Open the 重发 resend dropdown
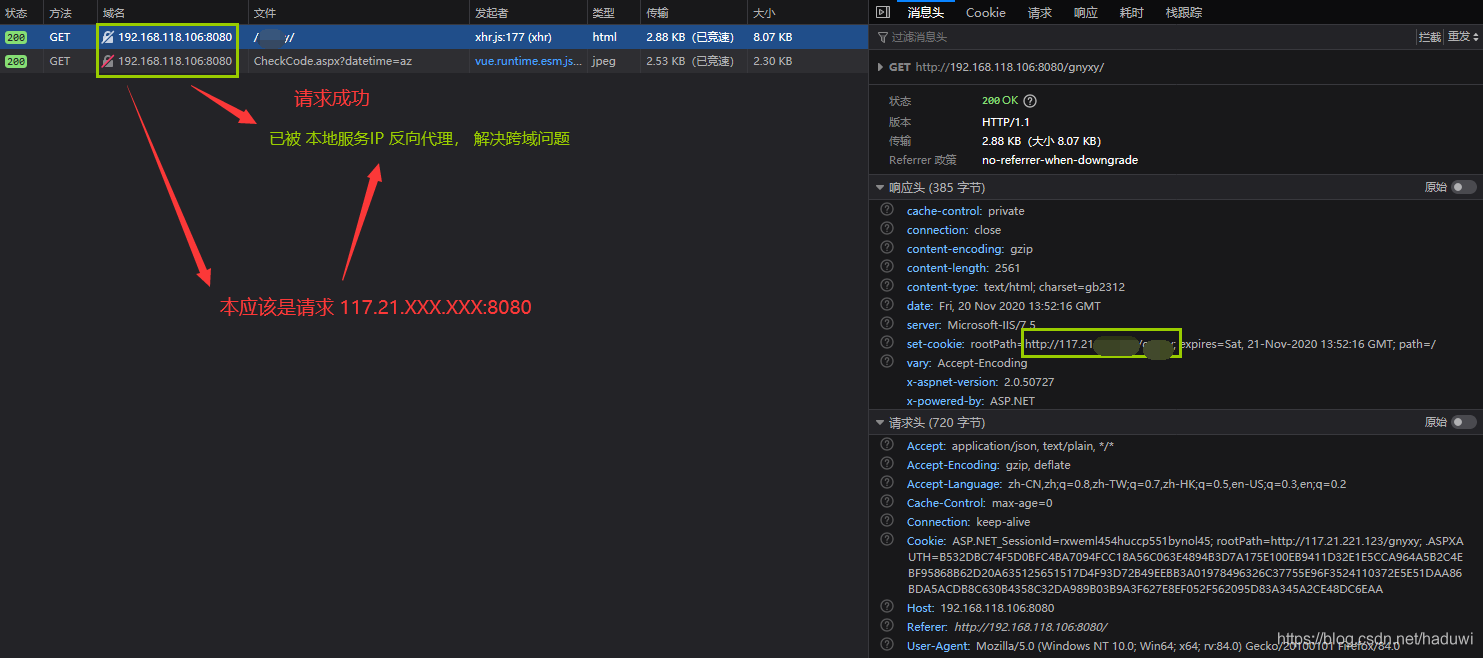The width and height of the screenshot is (1483, 658). tap(1463, 37)
